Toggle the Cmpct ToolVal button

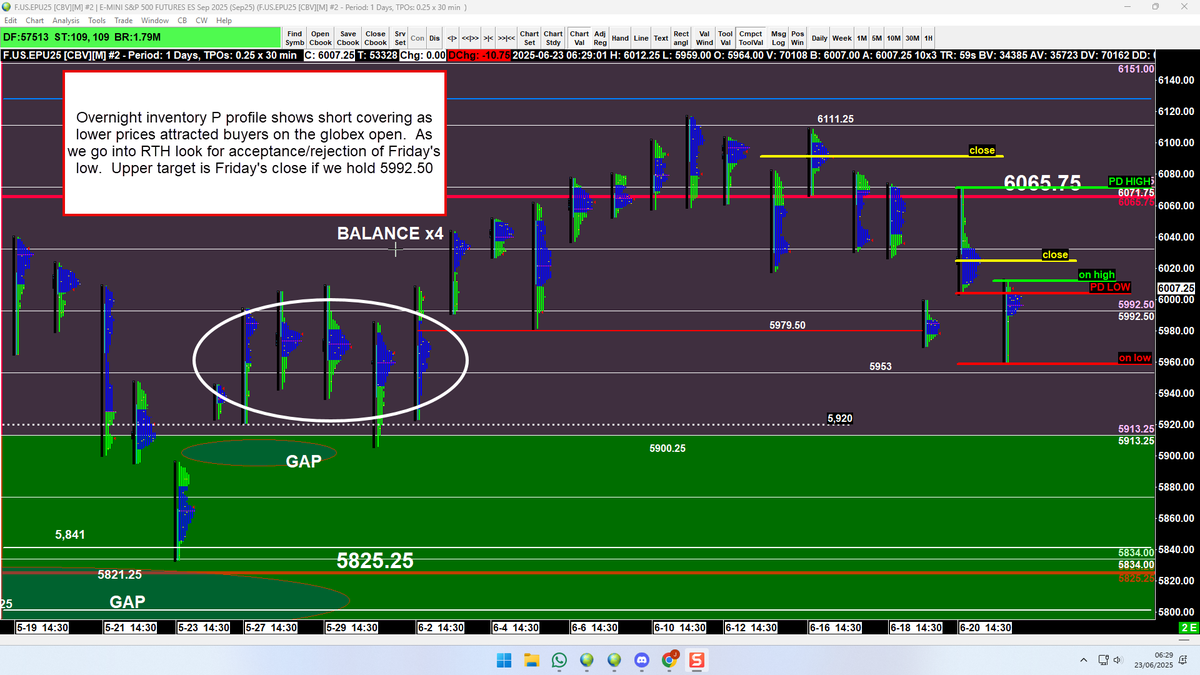[x=751, y=38]
